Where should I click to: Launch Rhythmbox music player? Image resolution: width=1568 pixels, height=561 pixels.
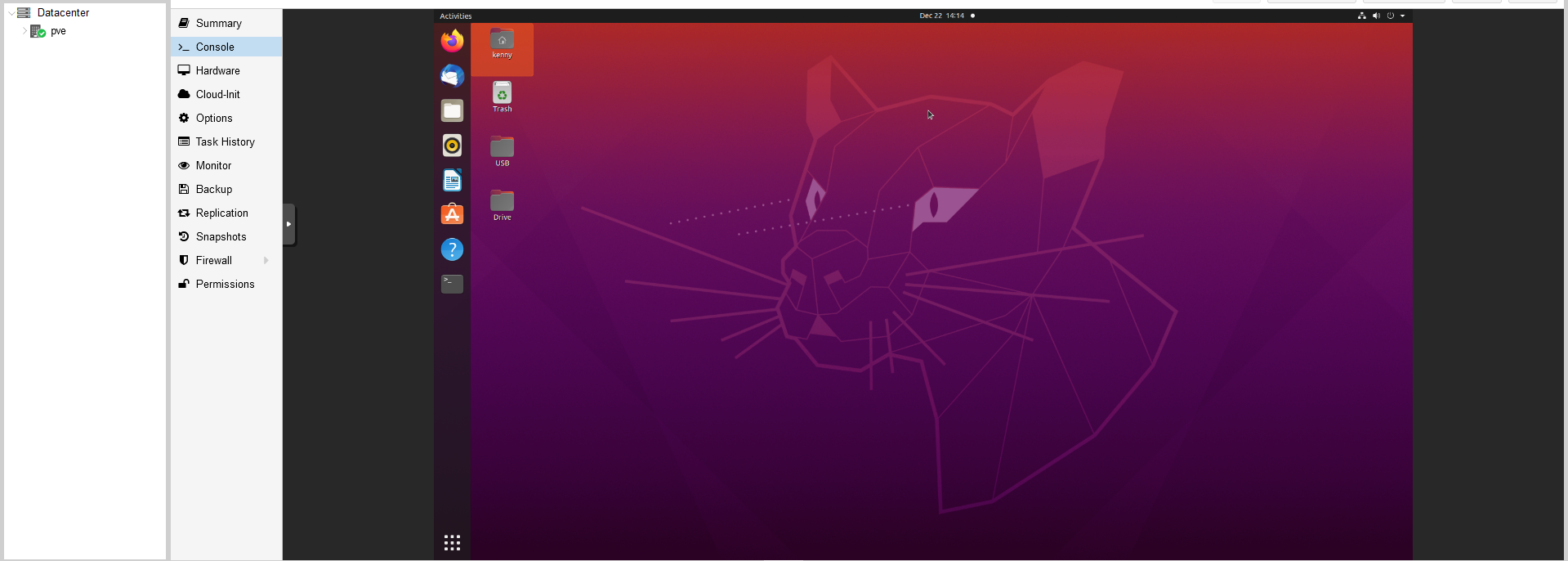pyautogui.click(x=452, y=146)
